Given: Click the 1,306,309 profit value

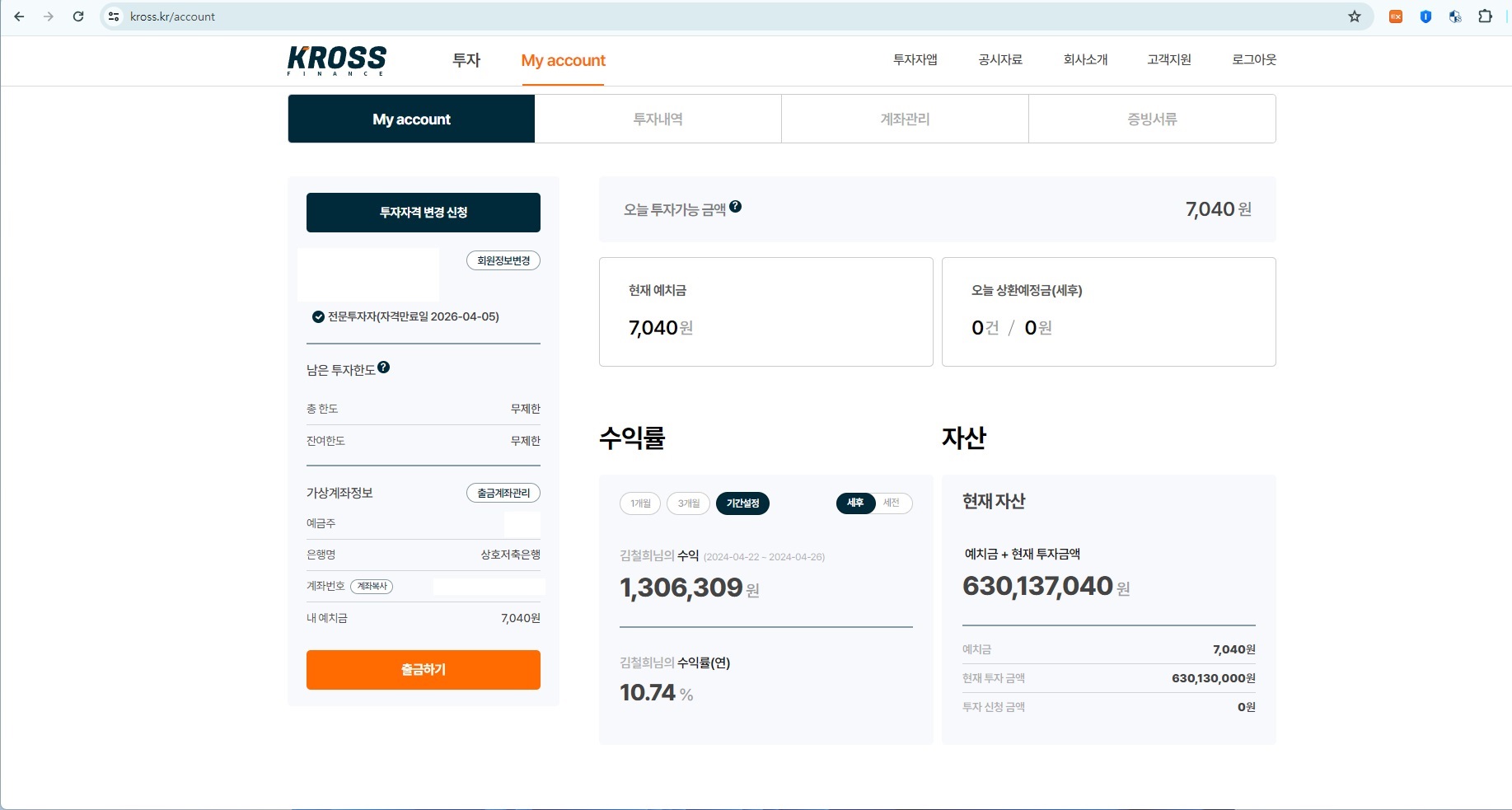Looking at the screenshot, I should (x=681, y=588).
